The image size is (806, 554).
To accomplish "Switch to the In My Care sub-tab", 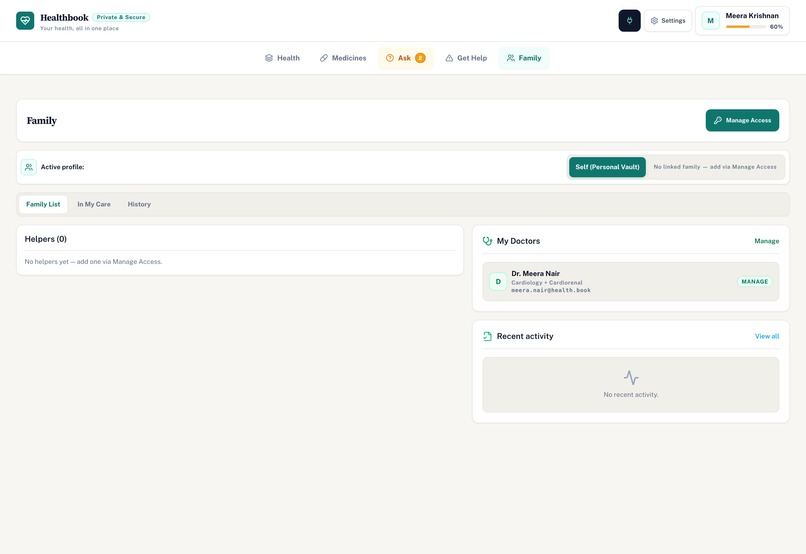I will click(x=94, y=204).
